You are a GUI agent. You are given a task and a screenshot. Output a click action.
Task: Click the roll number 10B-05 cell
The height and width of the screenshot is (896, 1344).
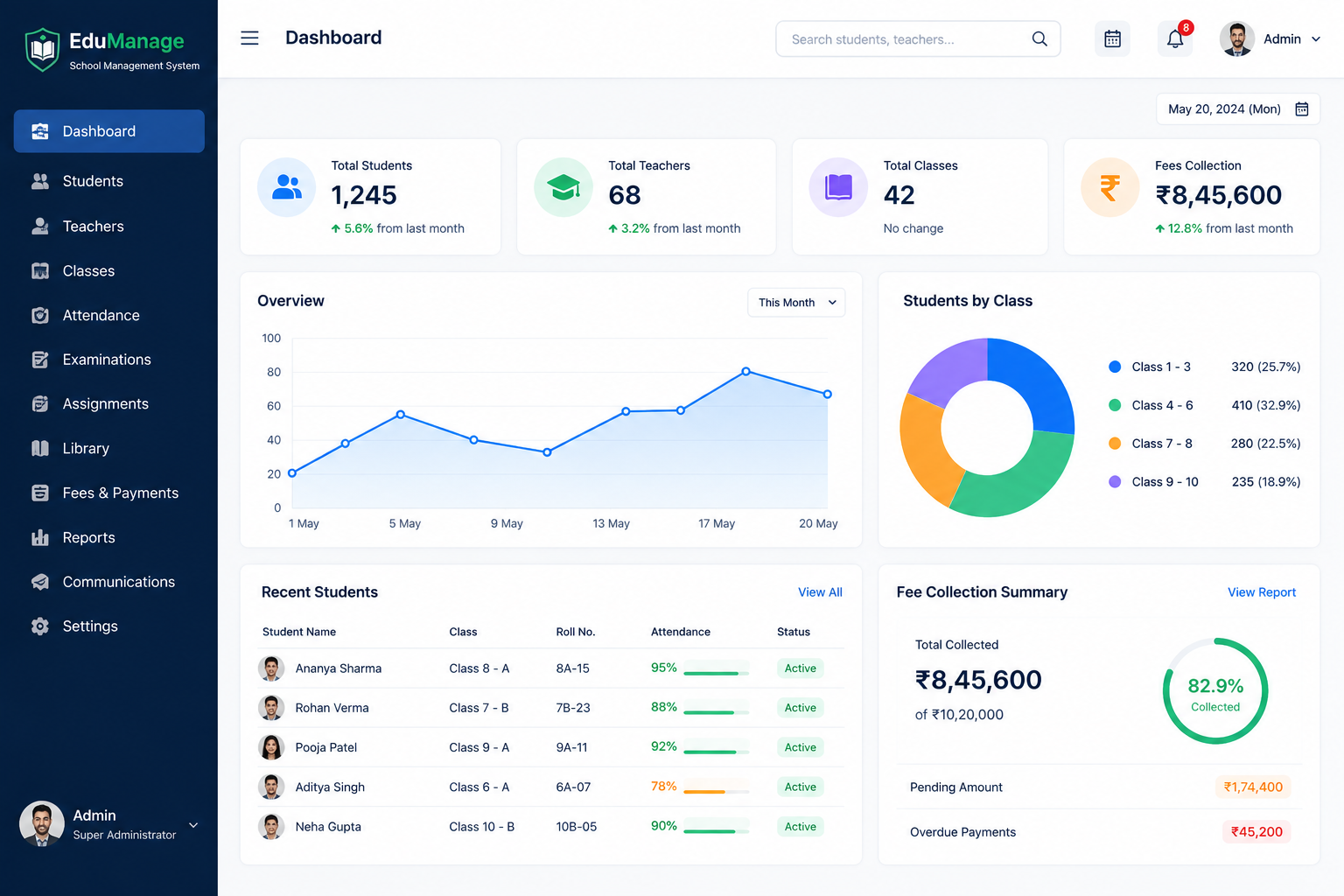577,827
